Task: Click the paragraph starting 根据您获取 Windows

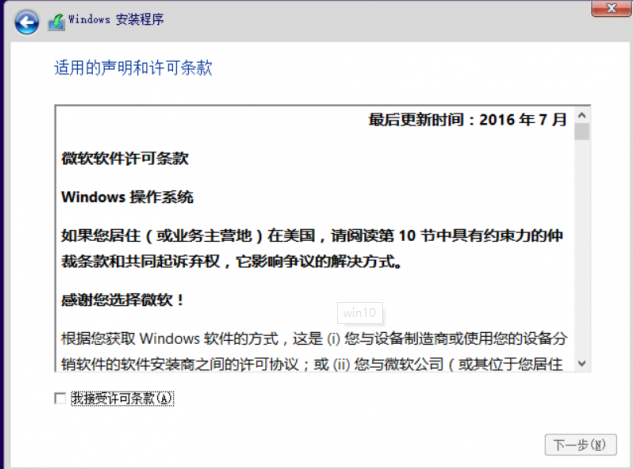Action: 314,351
